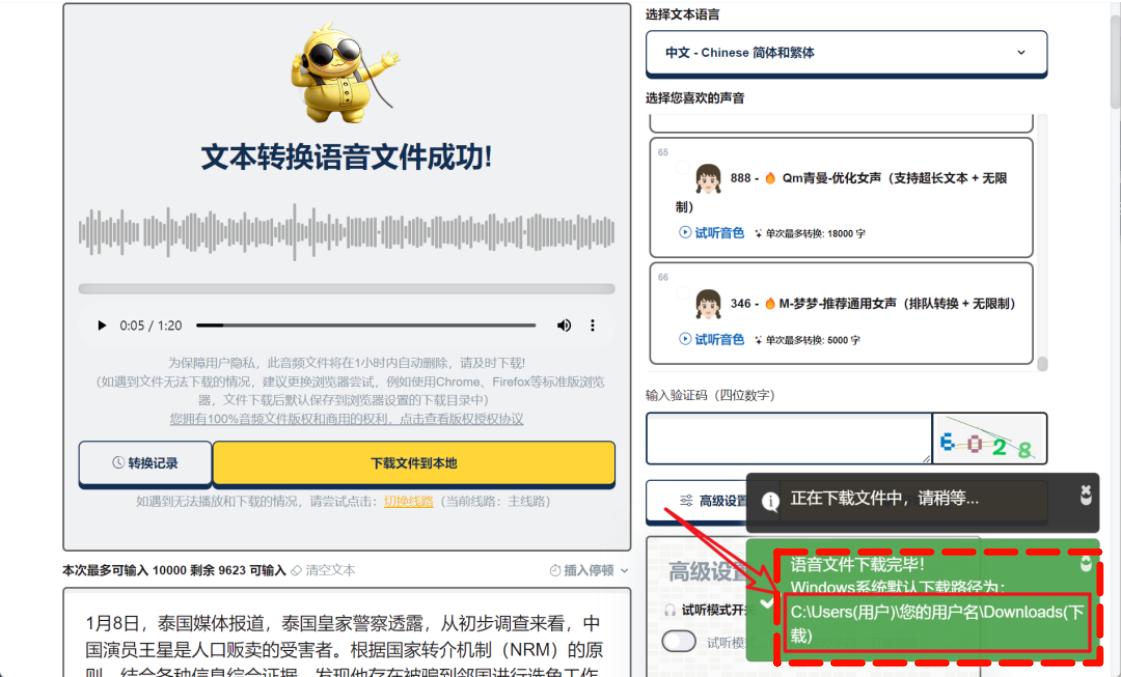Toggle the 试听模式 switch
Image resolution: width=1121 pixels, height=677 pixels.
click(678, 641)
